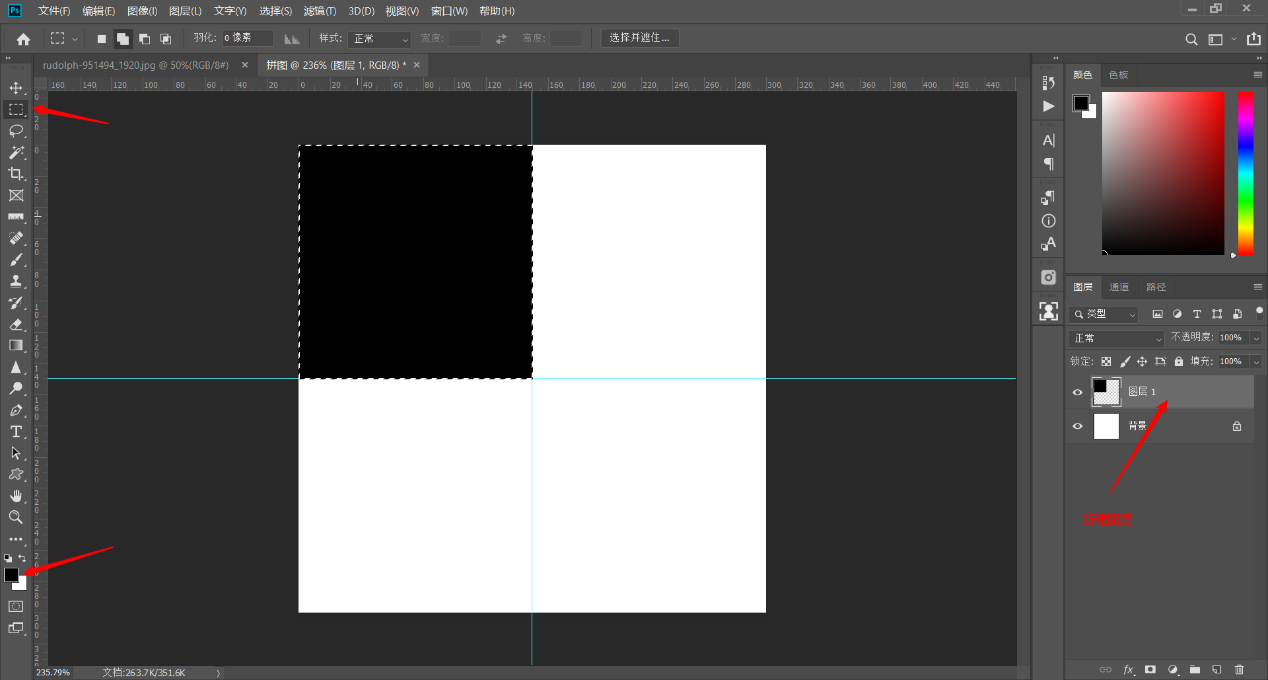Select the Dodge tool

tap(16, 389)
